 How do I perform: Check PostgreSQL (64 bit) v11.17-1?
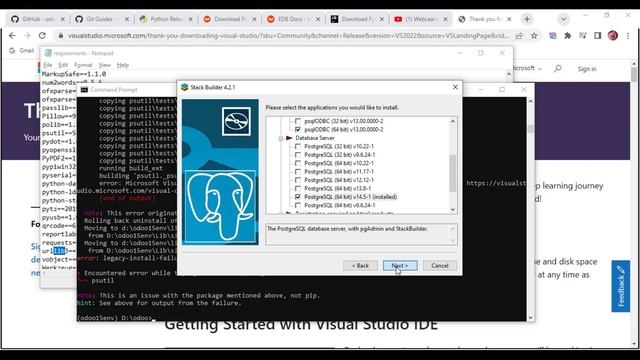click(298, 172)
